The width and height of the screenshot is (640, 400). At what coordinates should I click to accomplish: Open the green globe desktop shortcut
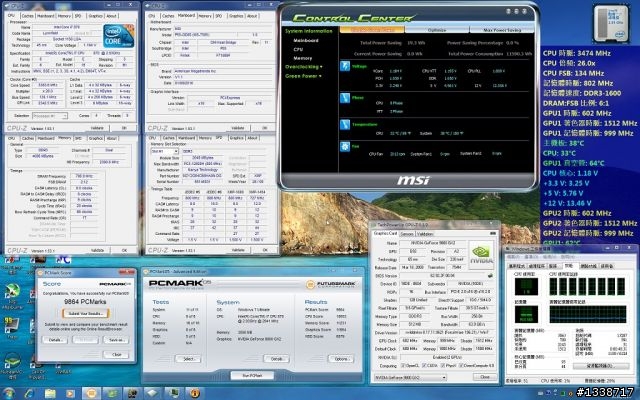click(12, 291)
